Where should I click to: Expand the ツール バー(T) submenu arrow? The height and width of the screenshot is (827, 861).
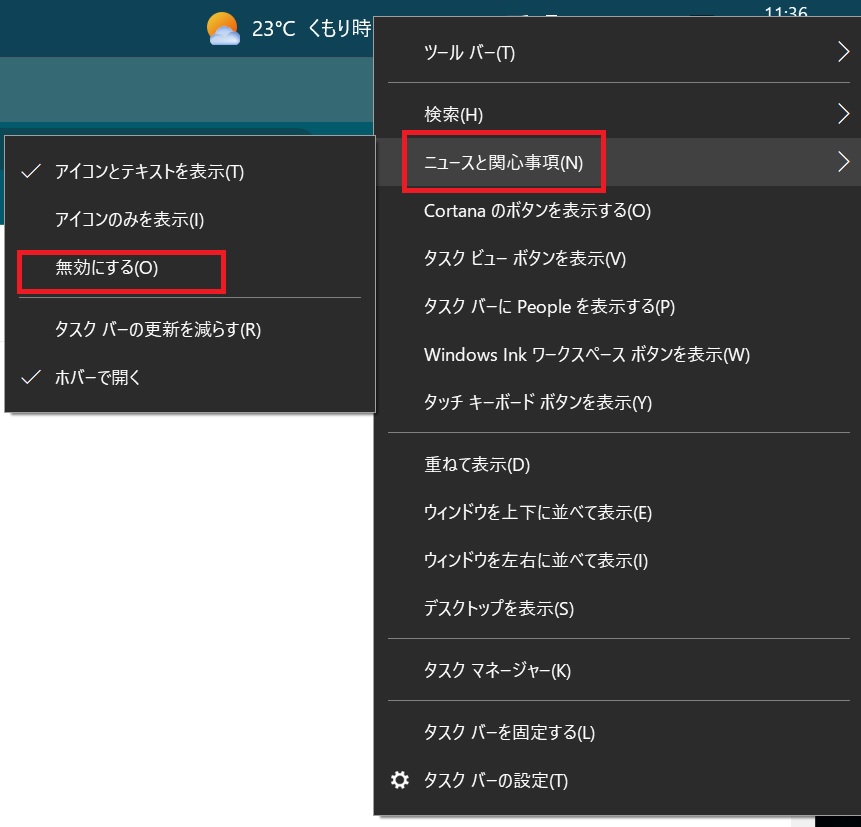coord(843,52)
